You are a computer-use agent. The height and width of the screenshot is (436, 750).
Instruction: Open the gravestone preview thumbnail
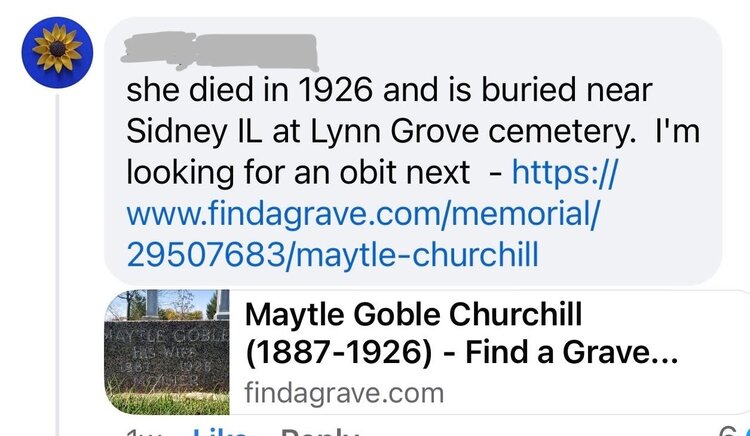166,352
